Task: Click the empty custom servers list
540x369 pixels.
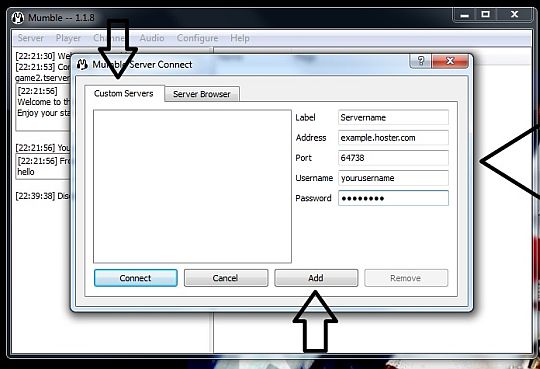Action: coord(193,186)
